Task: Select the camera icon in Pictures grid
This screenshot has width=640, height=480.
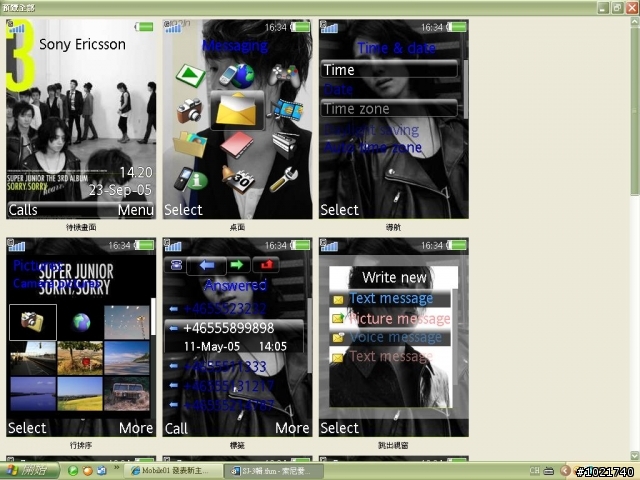Action: tap(33, 322)
